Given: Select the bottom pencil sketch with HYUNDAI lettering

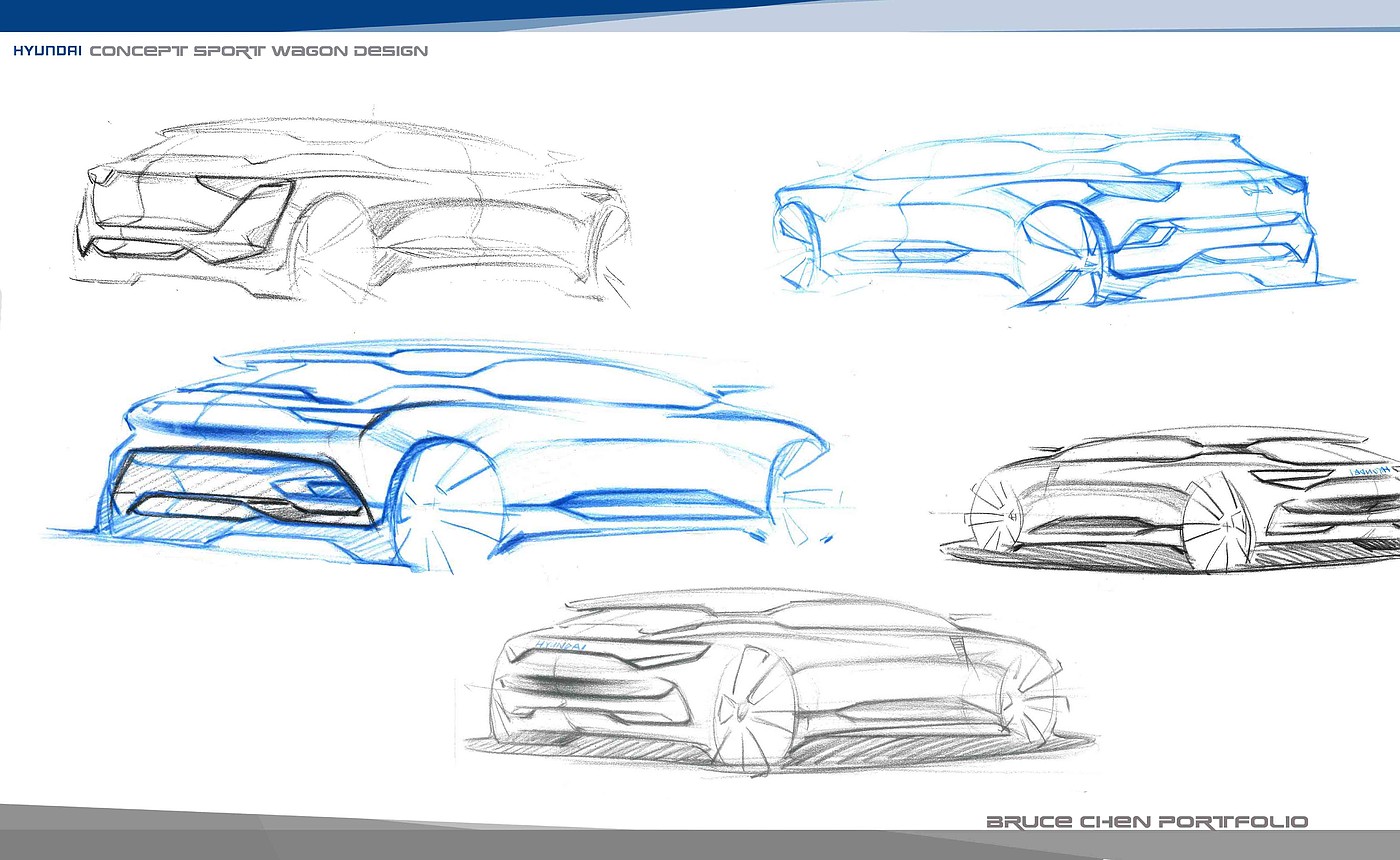Looking at the screenshot, I should click(x=781, y=683).
